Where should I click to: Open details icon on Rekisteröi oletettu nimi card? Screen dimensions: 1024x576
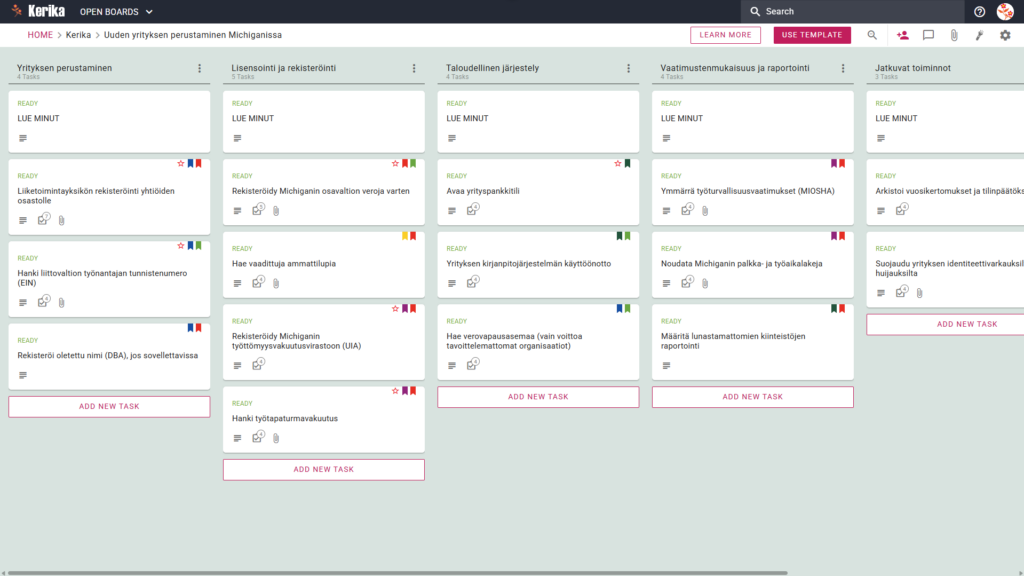click(x=23, y=376)
